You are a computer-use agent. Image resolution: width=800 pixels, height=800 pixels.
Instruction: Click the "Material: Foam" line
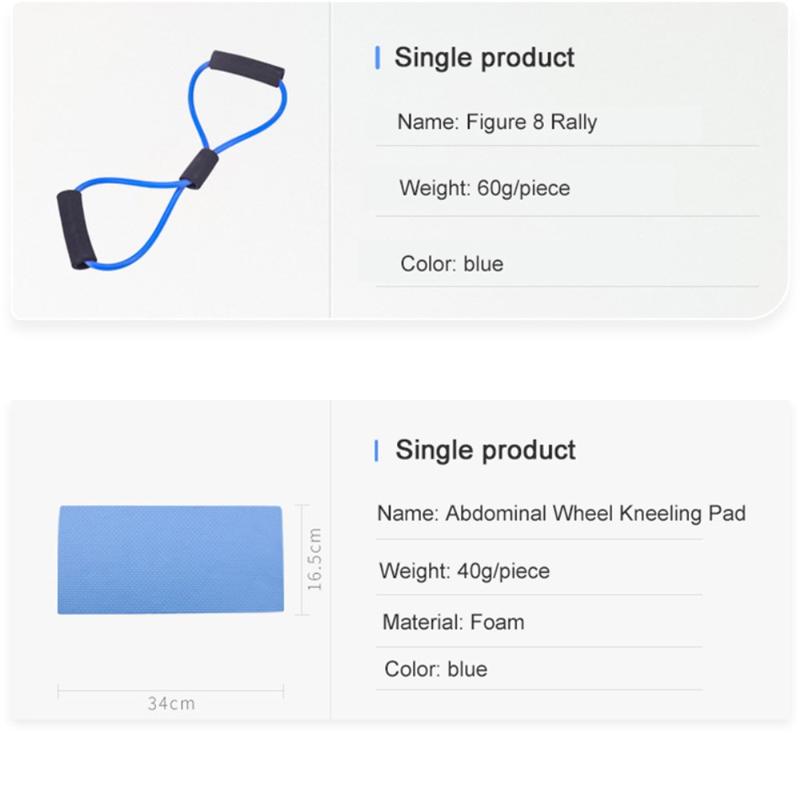[453, 622]
